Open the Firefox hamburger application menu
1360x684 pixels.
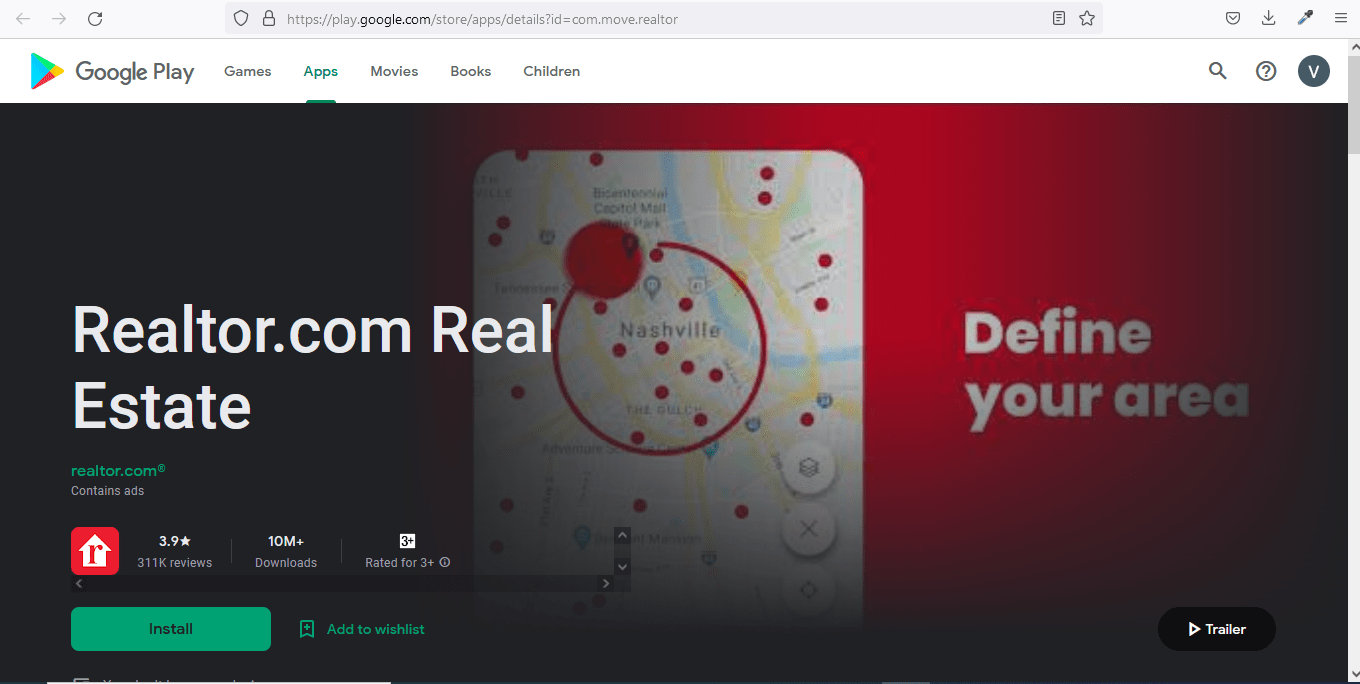(x=1340, y=19)
